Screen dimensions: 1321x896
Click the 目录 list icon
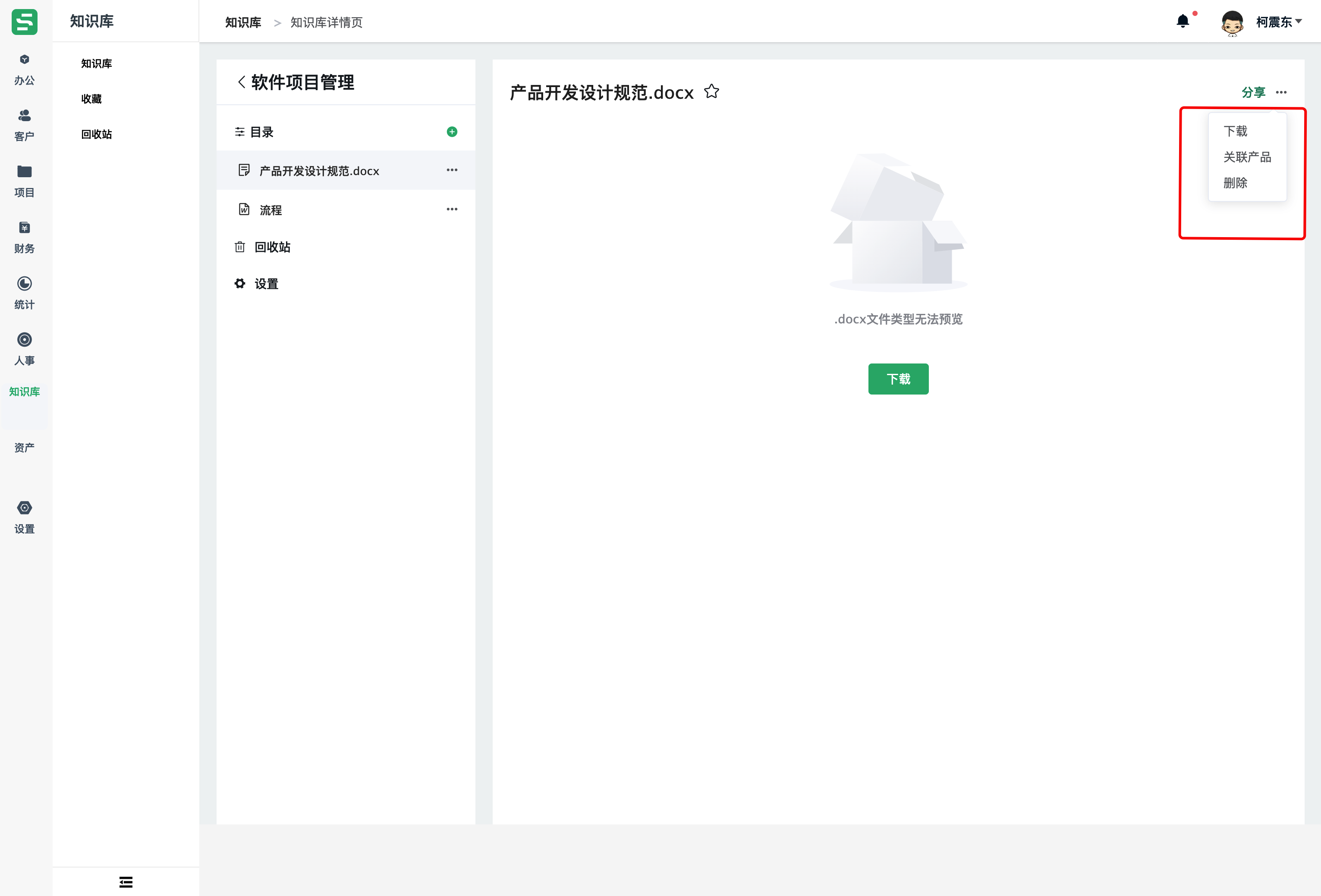[240, 132]
